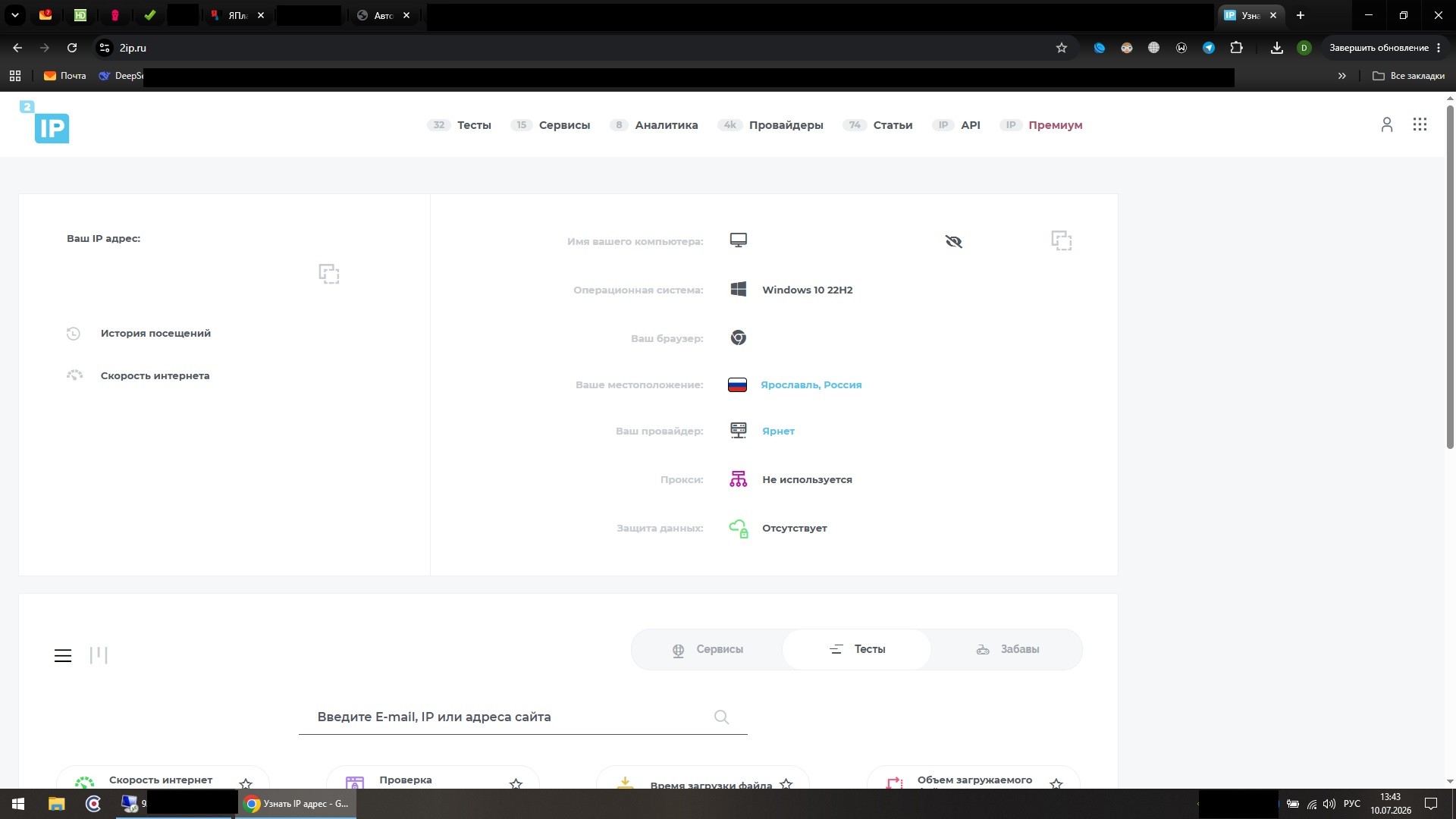Open site information icon in address bar
1456x819 pixels.
[105, 48]
